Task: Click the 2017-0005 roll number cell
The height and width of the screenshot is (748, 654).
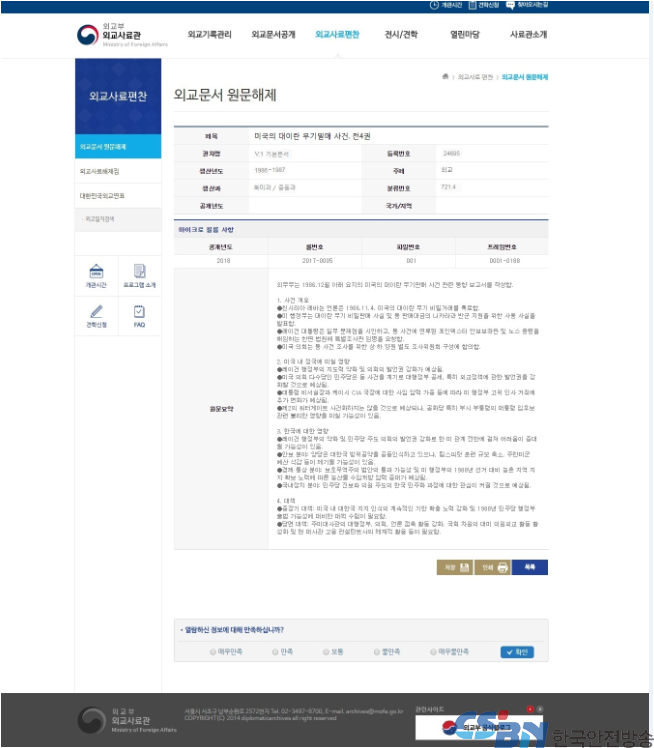Action: click(317, 261)
